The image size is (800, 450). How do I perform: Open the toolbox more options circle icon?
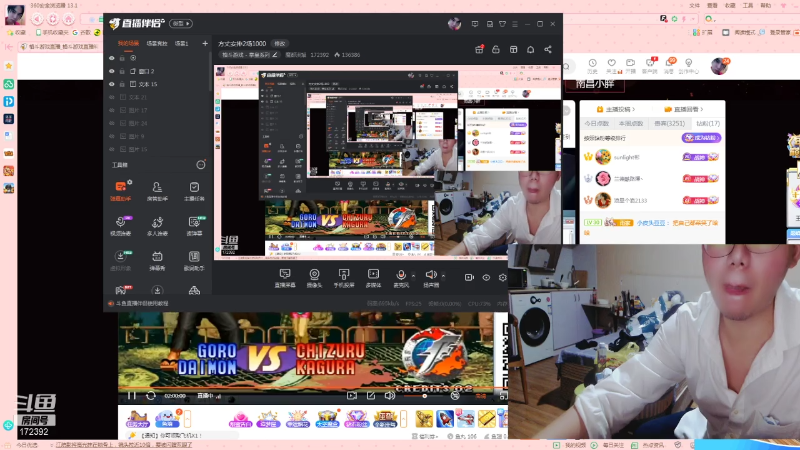click(201, 165)
